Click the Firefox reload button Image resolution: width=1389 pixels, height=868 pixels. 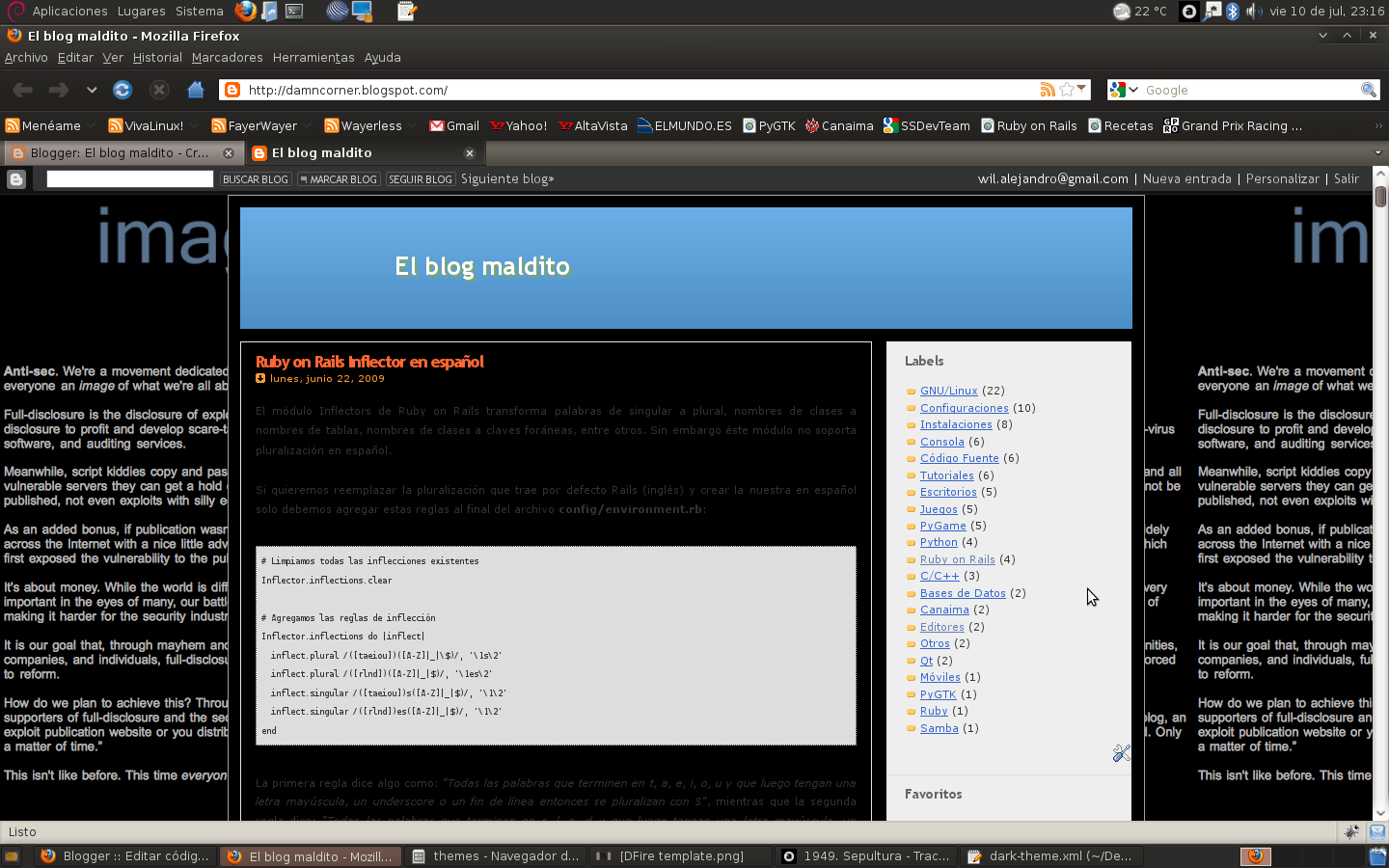click(123, 90)
